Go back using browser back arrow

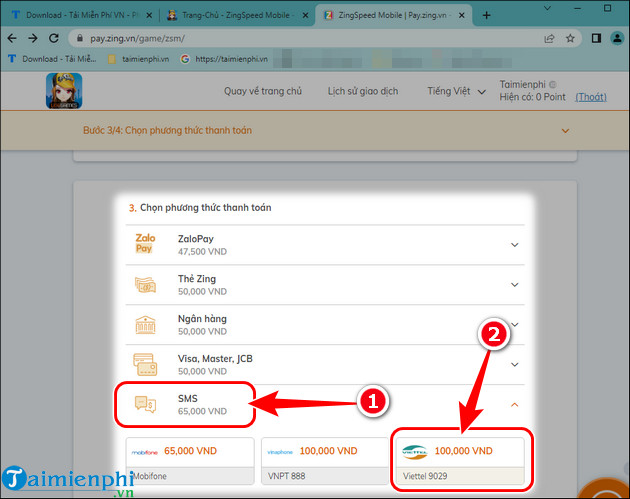click(x=12, y=38)
